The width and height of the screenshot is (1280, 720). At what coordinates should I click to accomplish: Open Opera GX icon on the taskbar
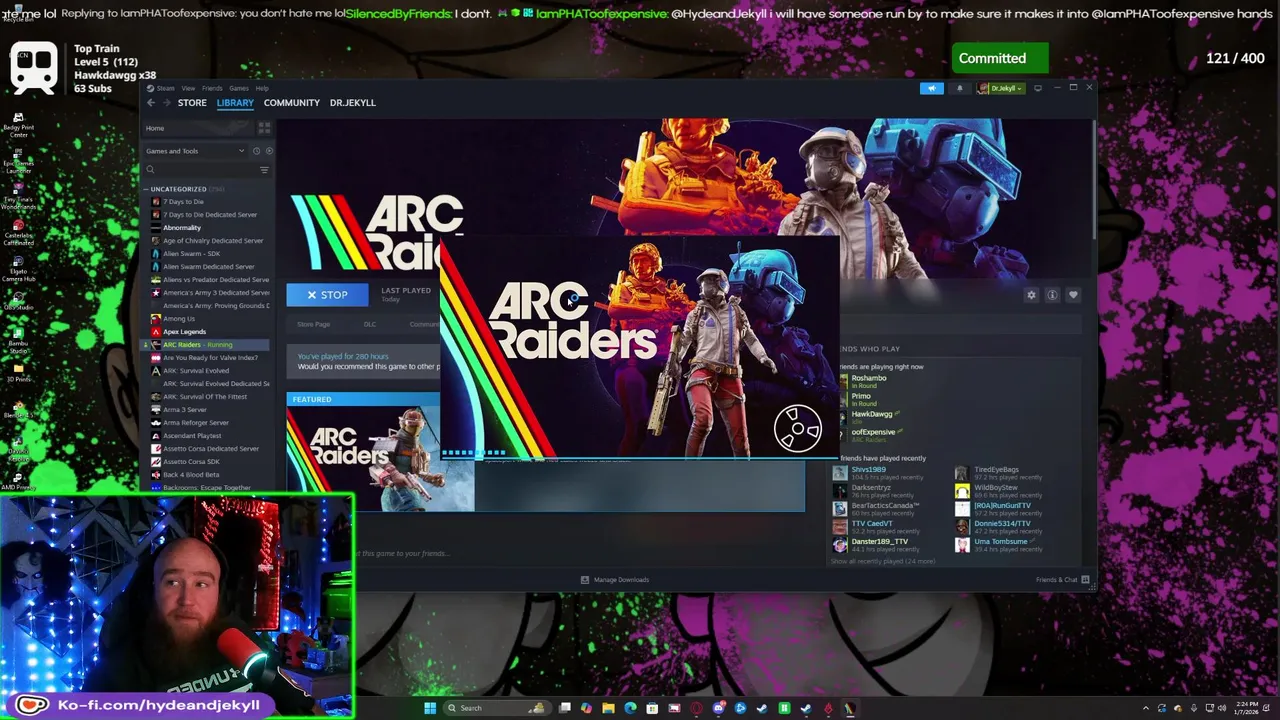pos(696,708)
